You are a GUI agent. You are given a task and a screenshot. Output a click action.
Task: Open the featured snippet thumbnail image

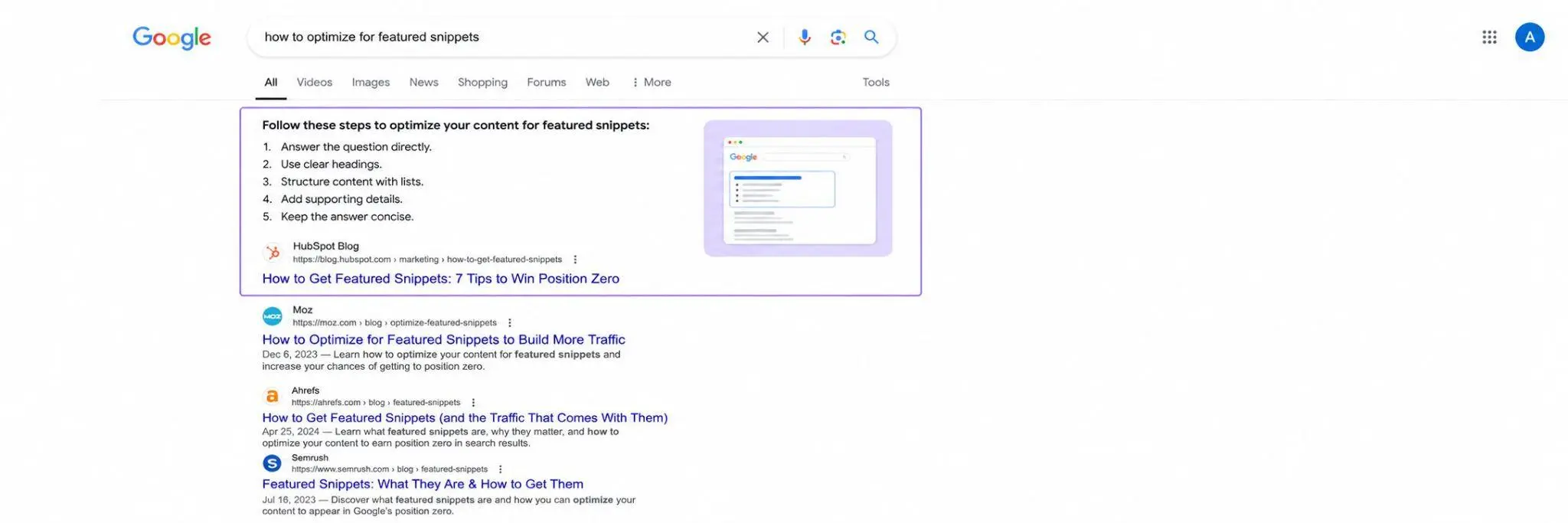tap(798, 188)
